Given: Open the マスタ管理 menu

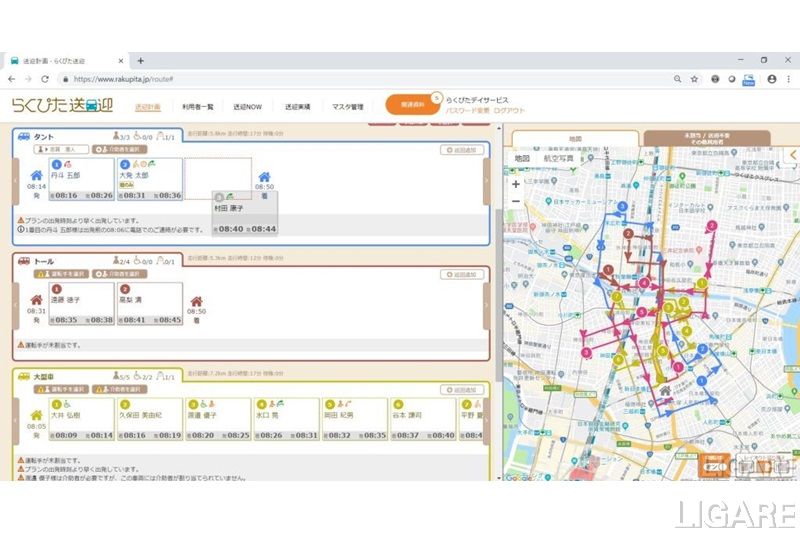Looking at the screenshot, I should point(348,106).
